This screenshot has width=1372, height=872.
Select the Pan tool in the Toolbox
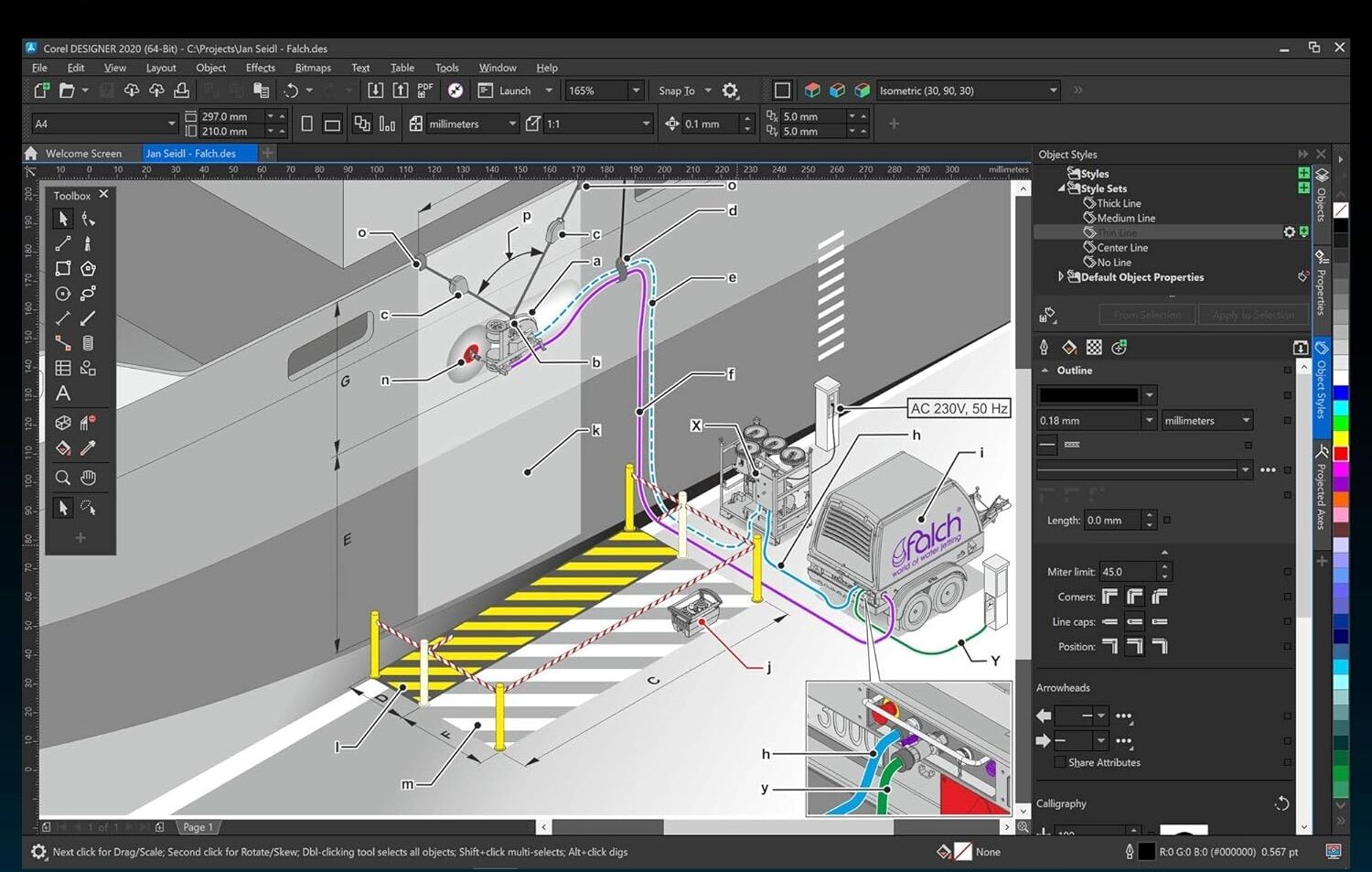(89, 477)
